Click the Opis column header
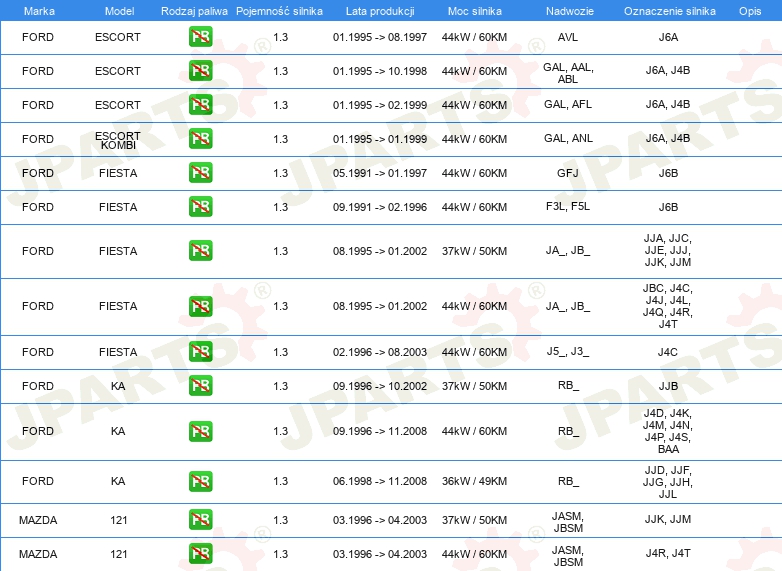 750,11
